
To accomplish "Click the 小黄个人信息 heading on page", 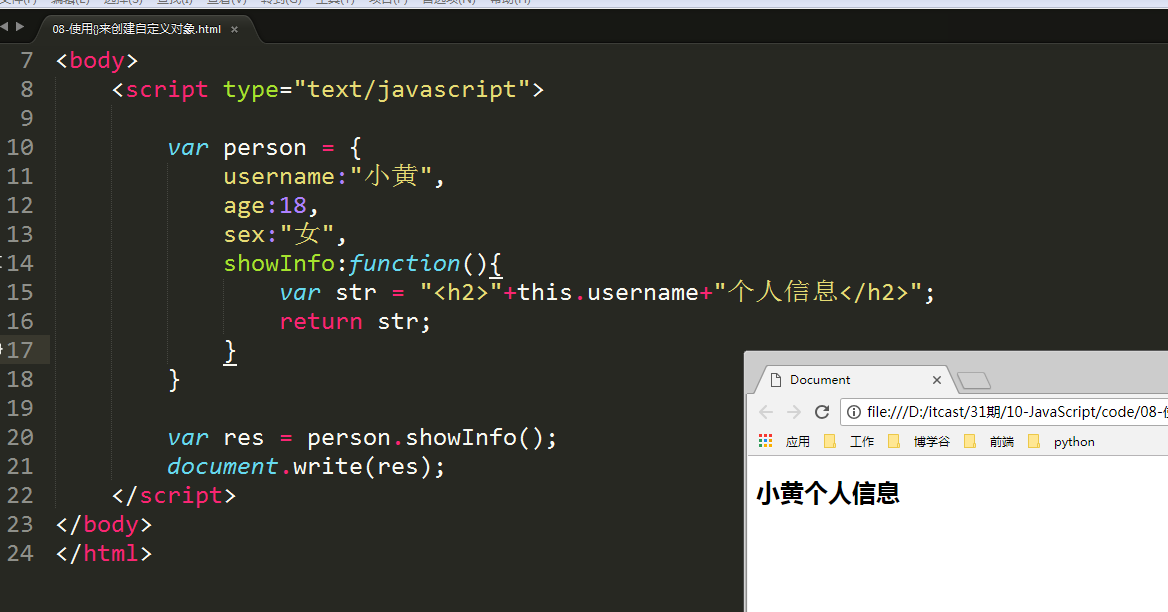I will coord(828,493).
